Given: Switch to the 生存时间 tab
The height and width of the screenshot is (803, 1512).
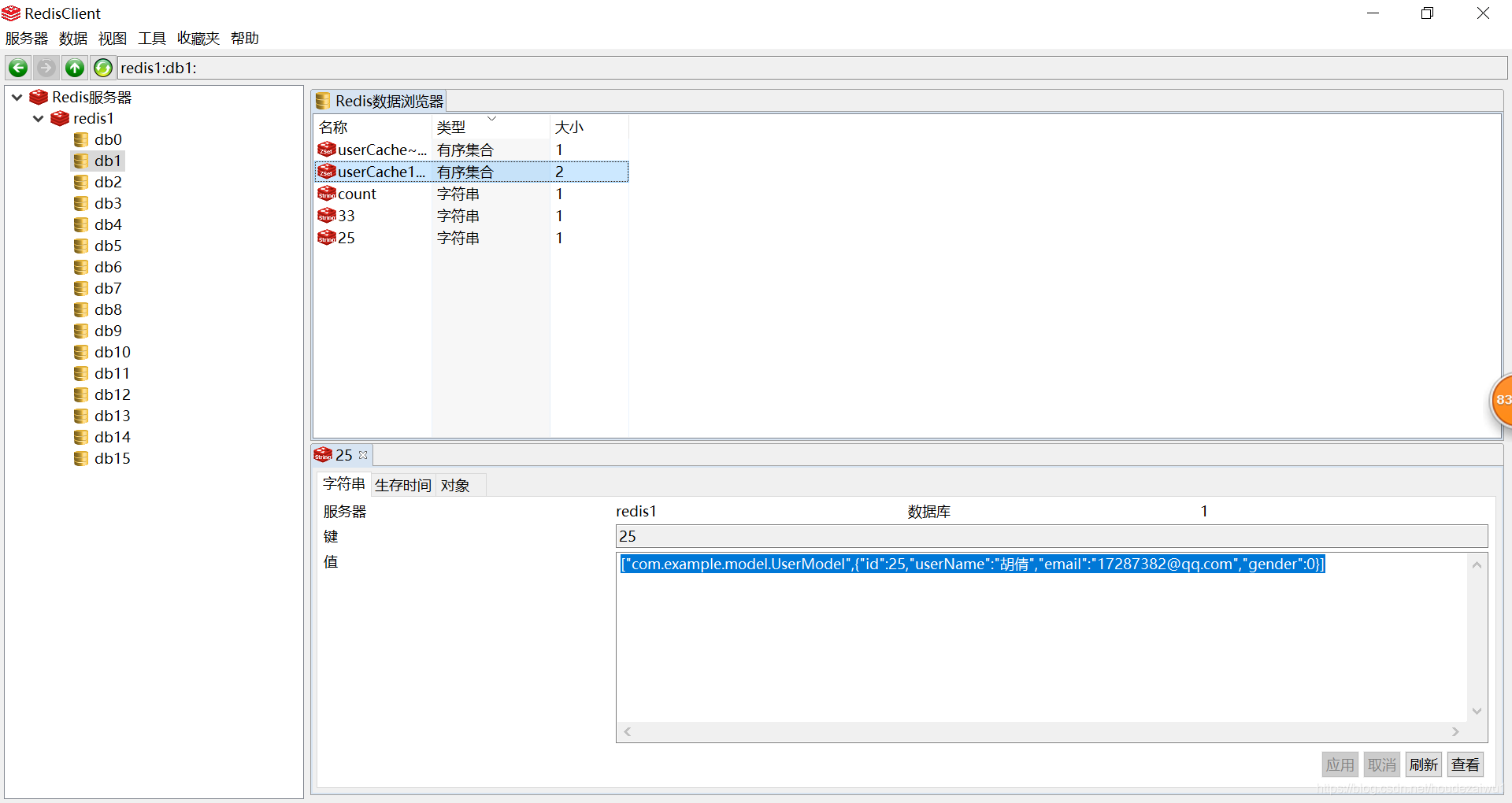Looking at the screenshot, I should pos(403,485).
